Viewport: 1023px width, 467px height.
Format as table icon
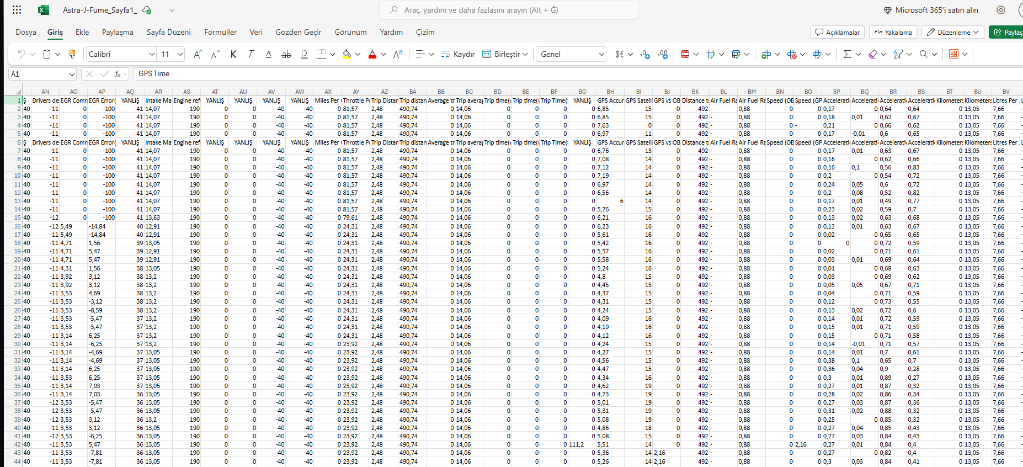(736, 54)
